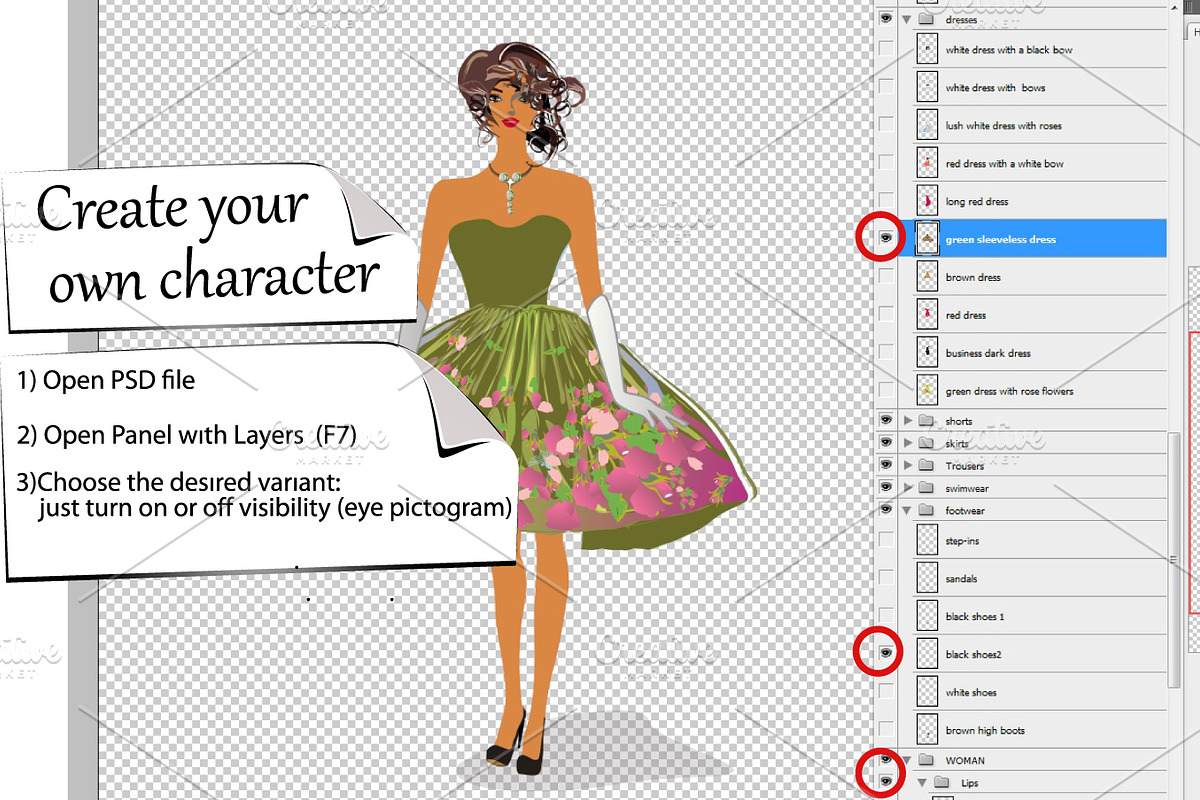This screenshot has width=1200, height=800.
Task: Select the 'black shoes 1' layer name
Action: coord(975,617)
